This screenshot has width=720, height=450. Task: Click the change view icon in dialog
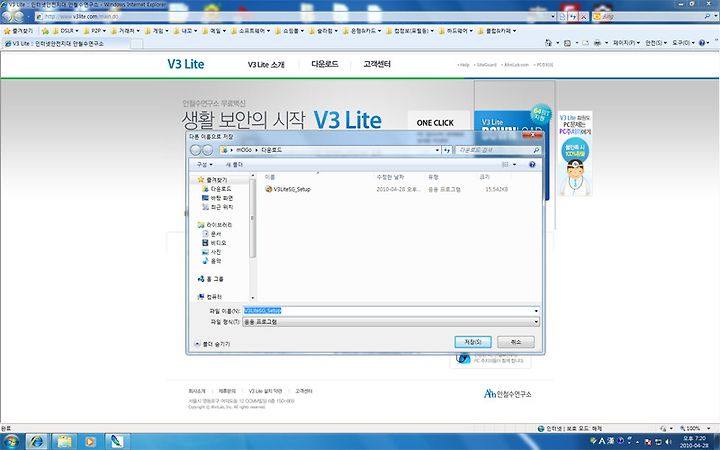point(506,164)
